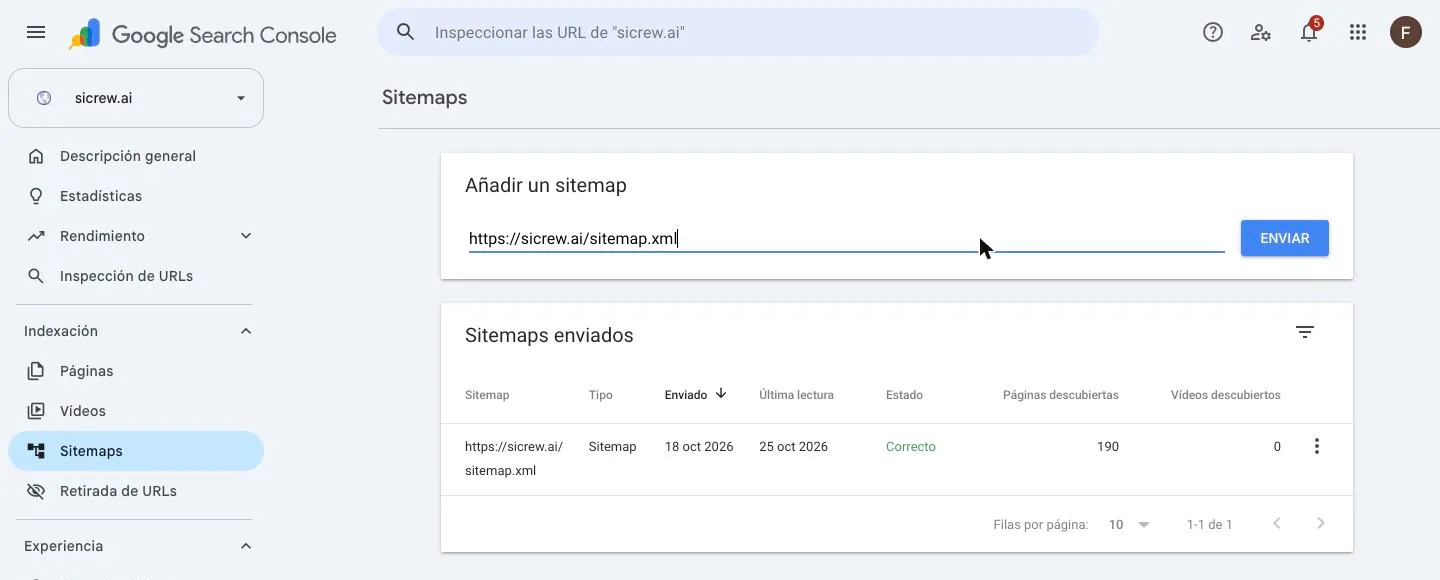1440x580 pixels.
Task: Sort by Vídeos descubiertos header
Action: [1225, 395]
